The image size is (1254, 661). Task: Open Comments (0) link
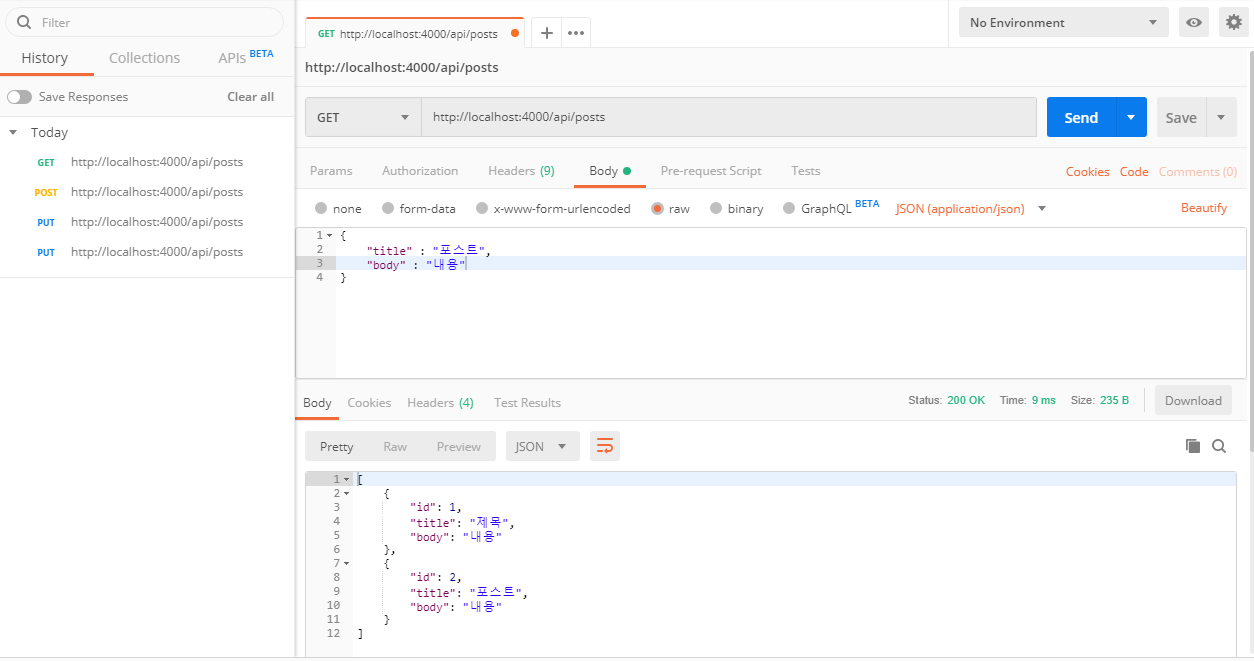(1198, 172)
